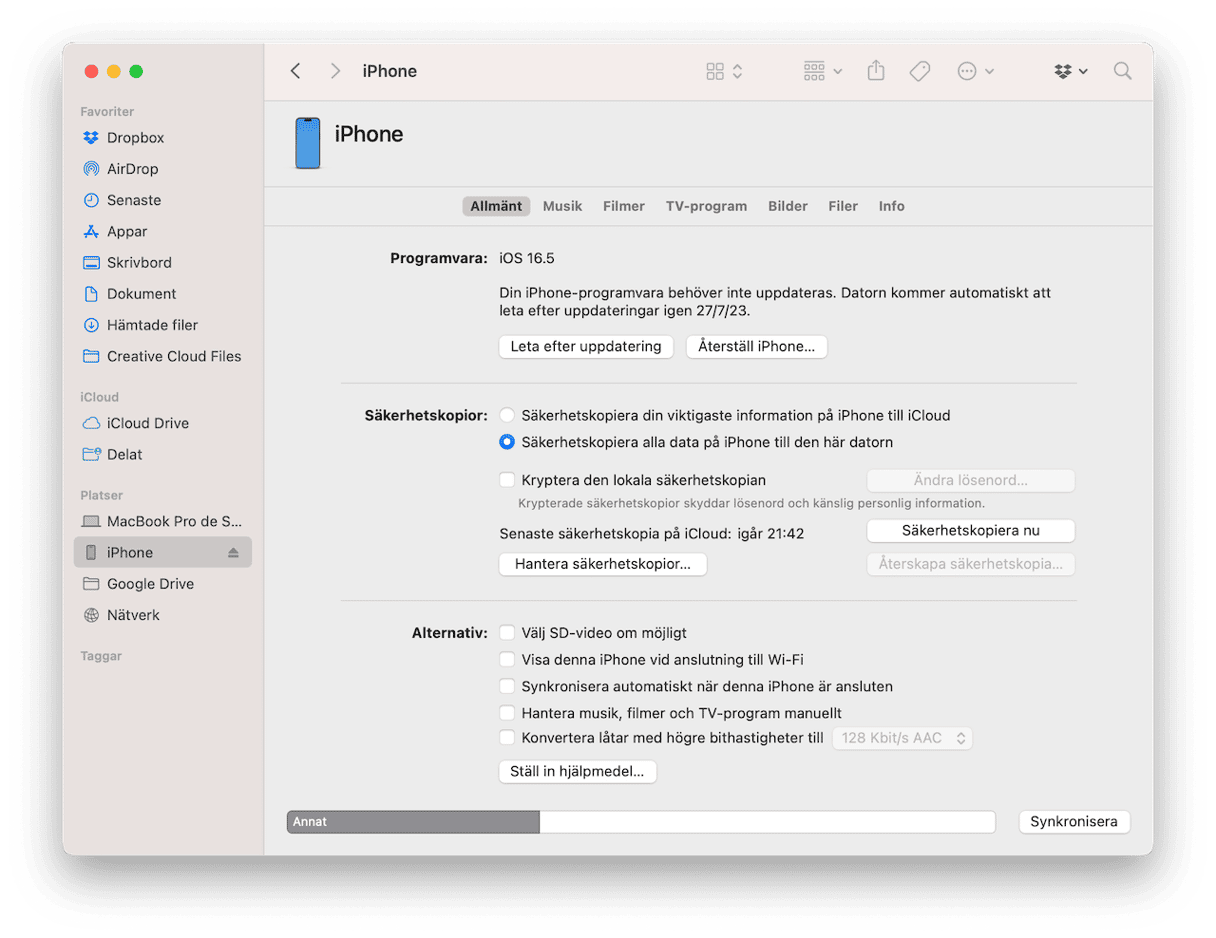This screenshot has height=938, width=1216.
Task: Click the iPhone window title text
Action: [x=390, y=71]
